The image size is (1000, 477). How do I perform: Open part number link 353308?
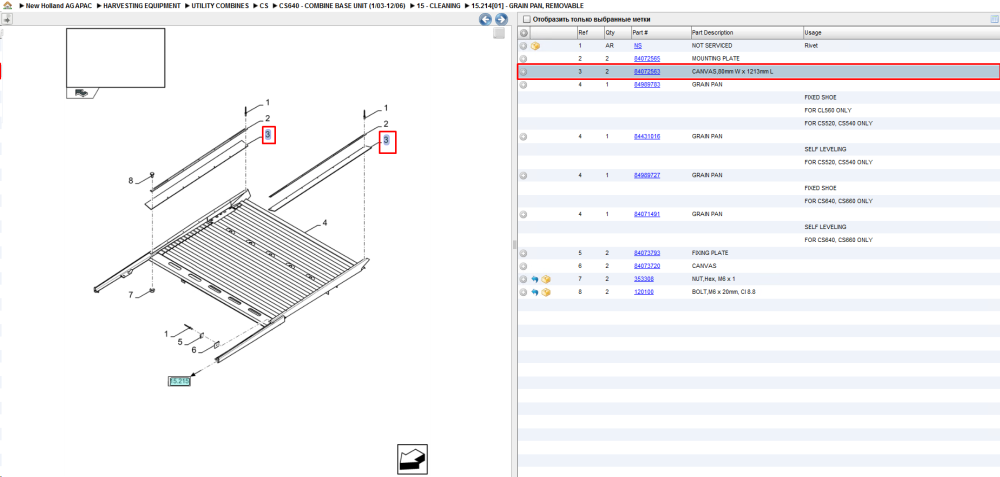[x=643, y=279]
